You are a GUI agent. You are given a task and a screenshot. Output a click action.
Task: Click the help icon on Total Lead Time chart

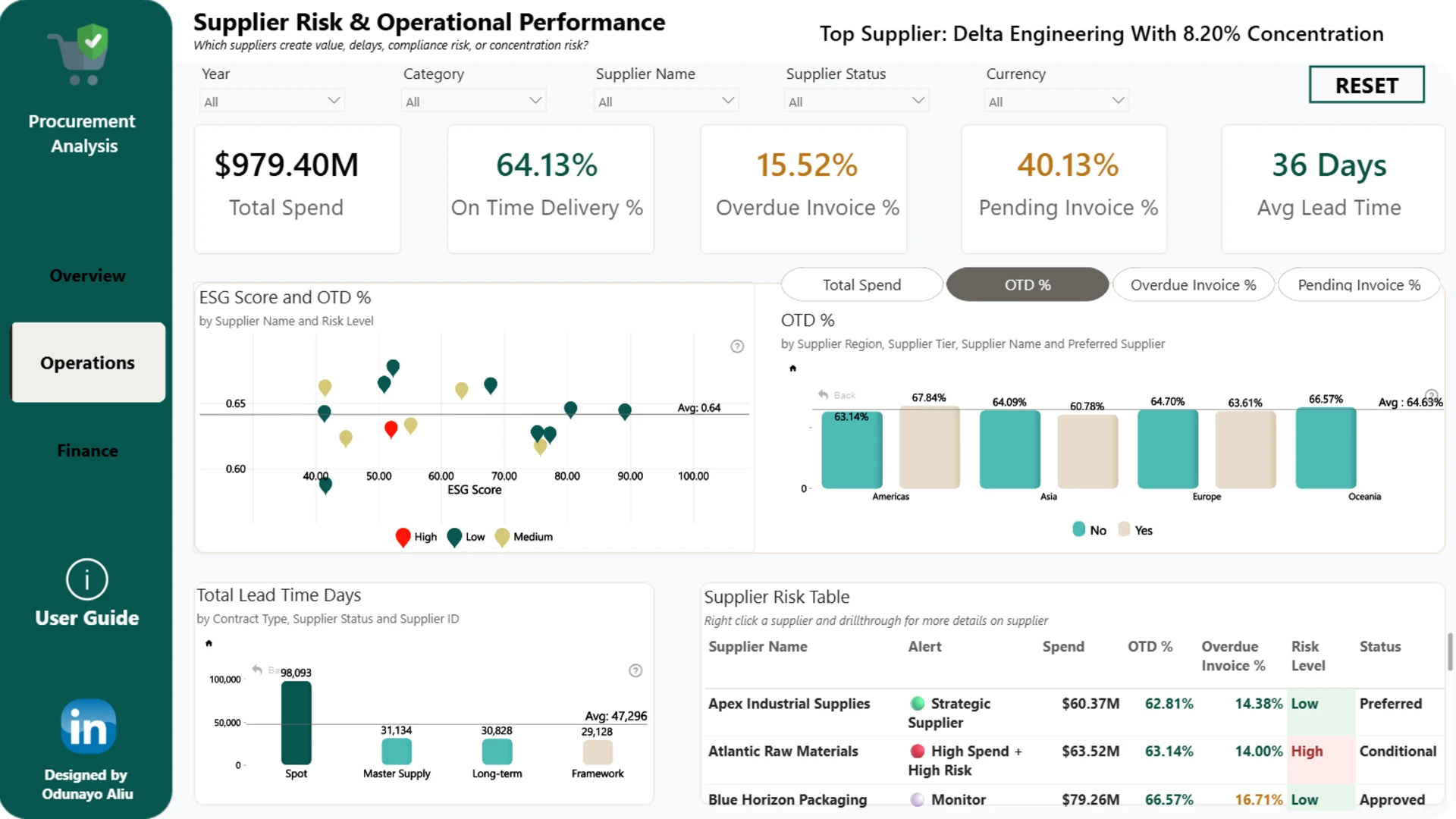point(635,670)
